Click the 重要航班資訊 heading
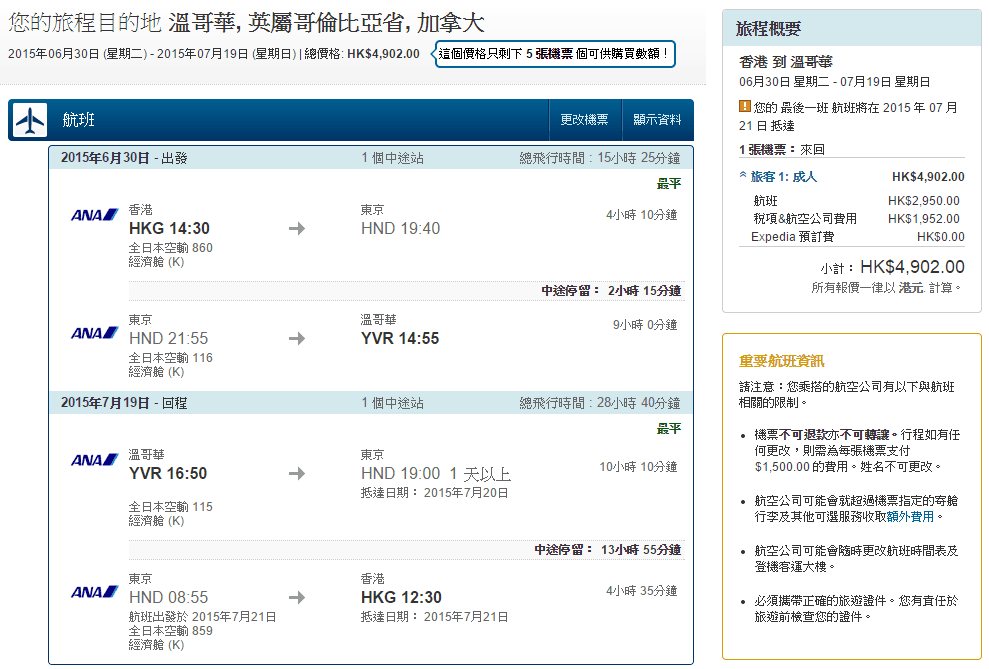Viewport: 989px width, 669px height. click(x=781, y=361)
